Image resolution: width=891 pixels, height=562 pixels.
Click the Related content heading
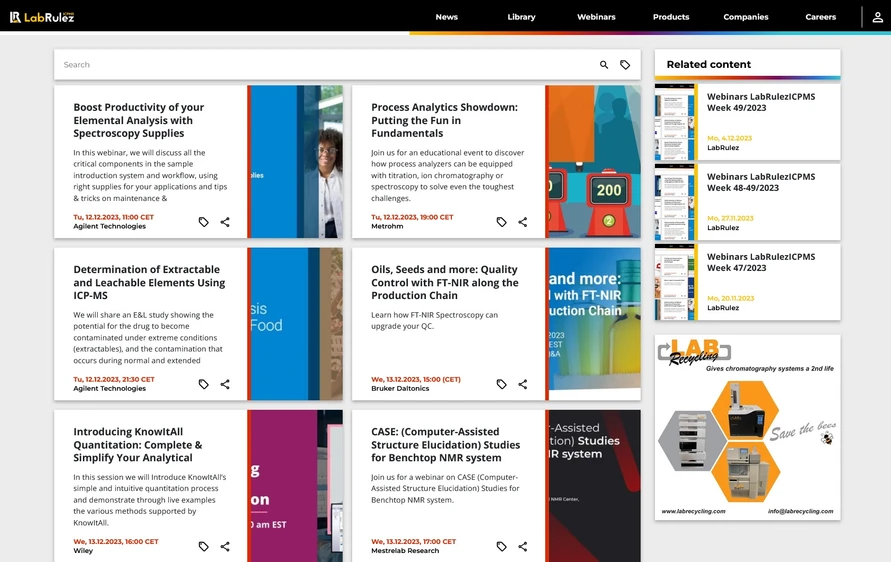point(709,64)
